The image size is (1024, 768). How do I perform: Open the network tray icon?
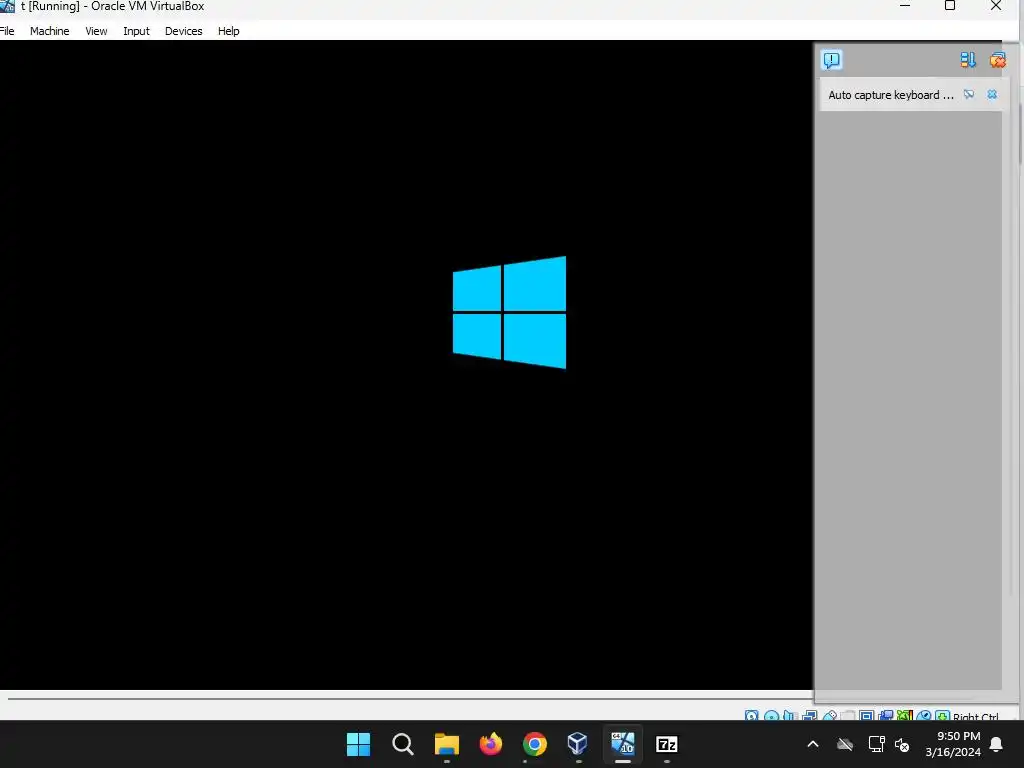click(x=876, y=744)
